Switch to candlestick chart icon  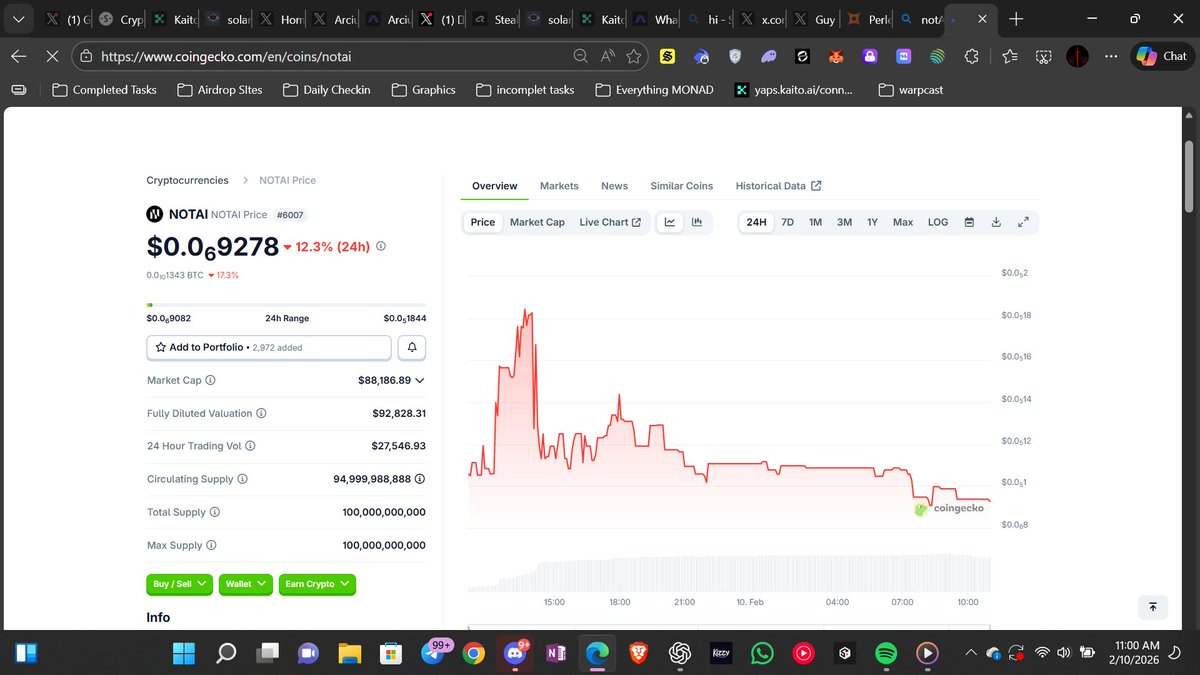[697, 222]
